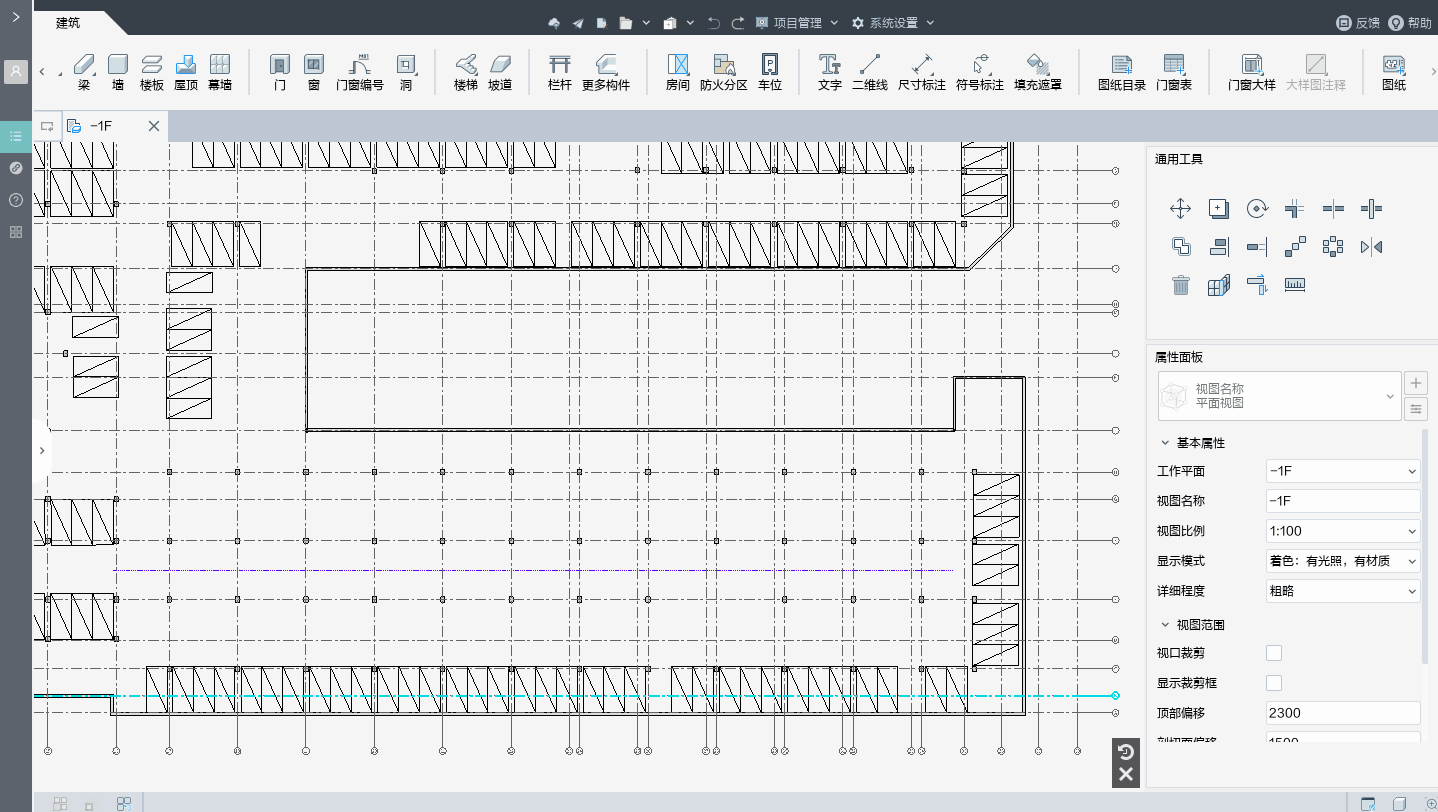Switch to the 建筑 tab
Viewport: 1438px width, 812px height.
(68, 23)
